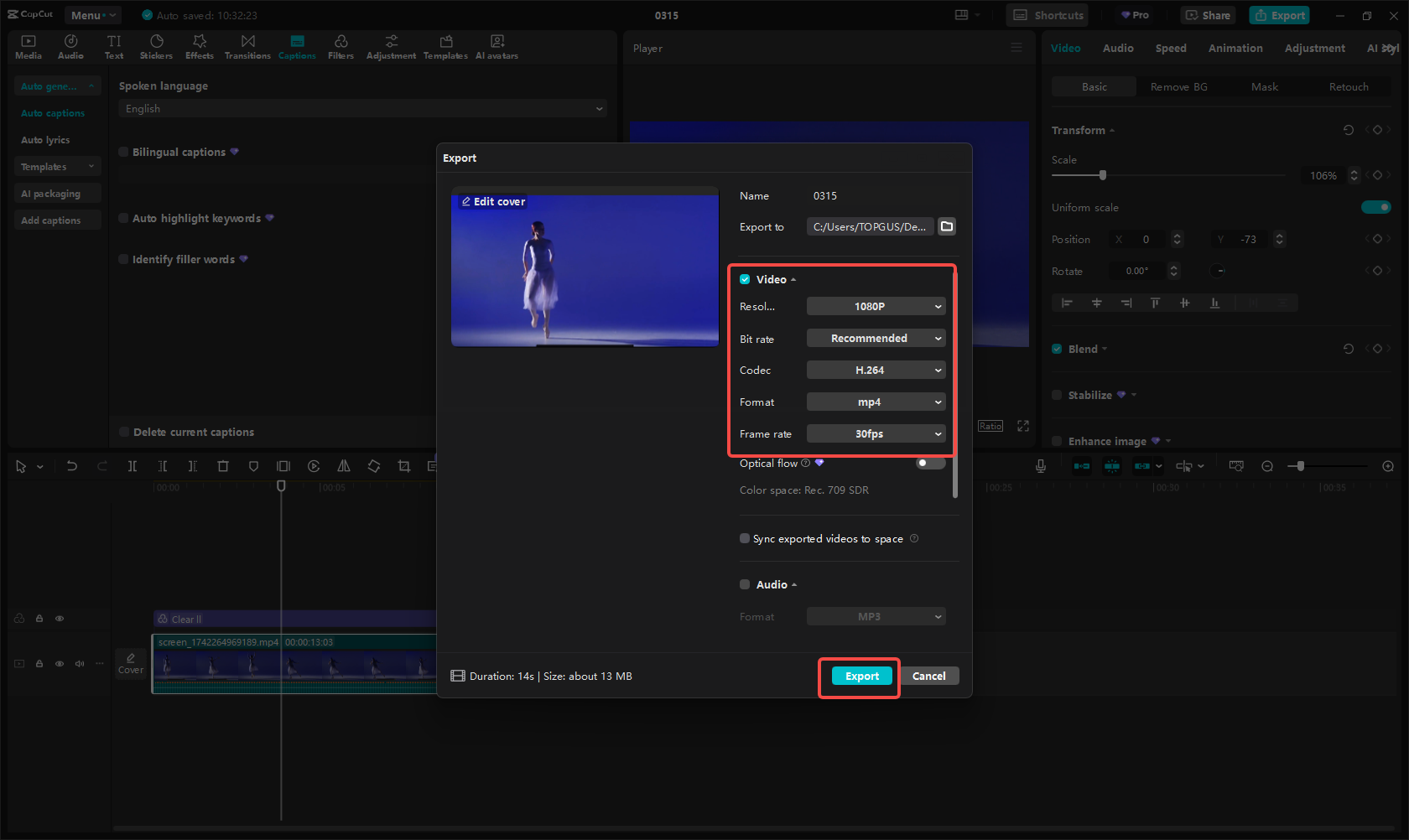Open the Stickers panel

(x=156, y=46)
